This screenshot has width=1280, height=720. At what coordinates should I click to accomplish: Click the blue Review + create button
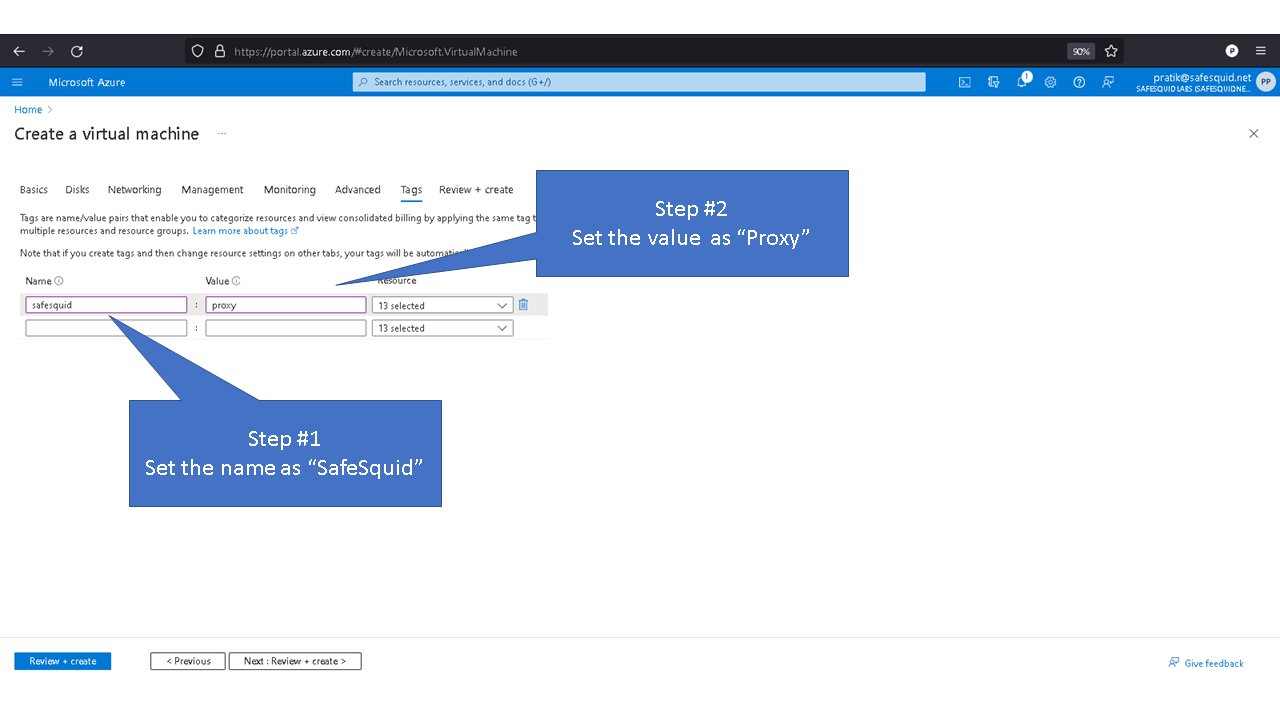tap(62, 661)
